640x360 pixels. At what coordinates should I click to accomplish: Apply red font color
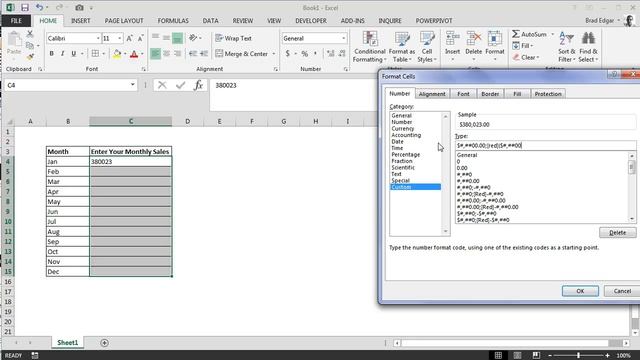point(134,53)
